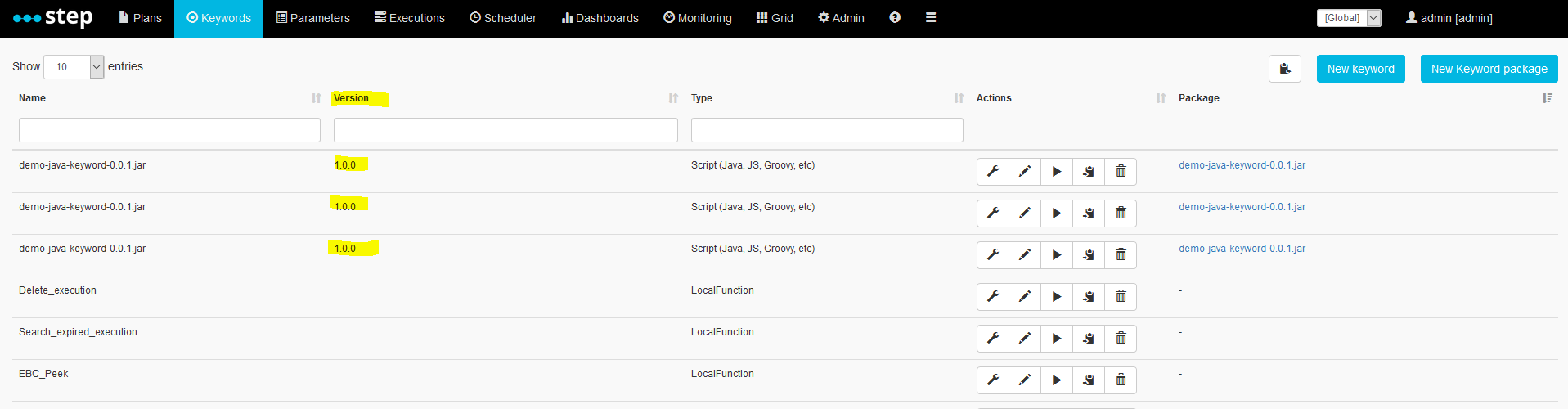Expand the admin user menu
The width and height of the screenshot is (1568, 409).
(1449, 18)
